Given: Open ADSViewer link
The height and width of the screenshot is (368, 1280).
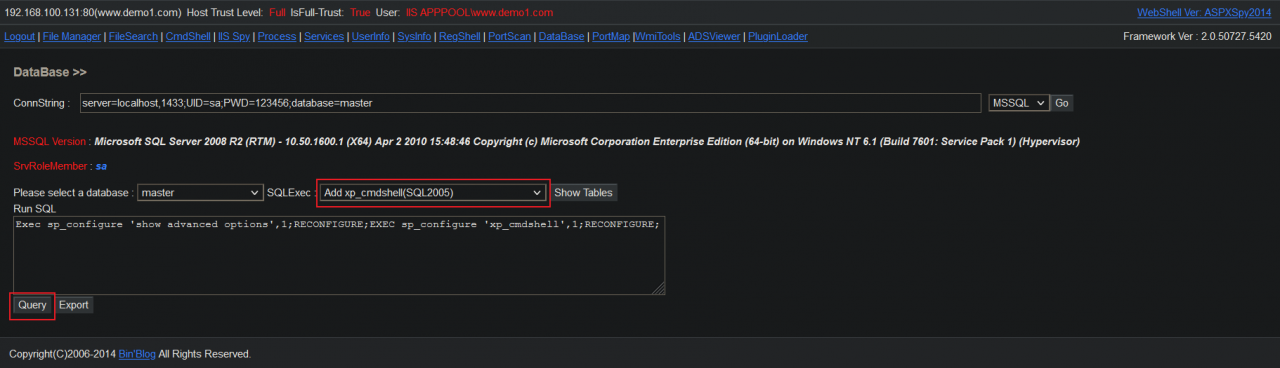Looking at the screenshot, I should (x=713, y=36).
